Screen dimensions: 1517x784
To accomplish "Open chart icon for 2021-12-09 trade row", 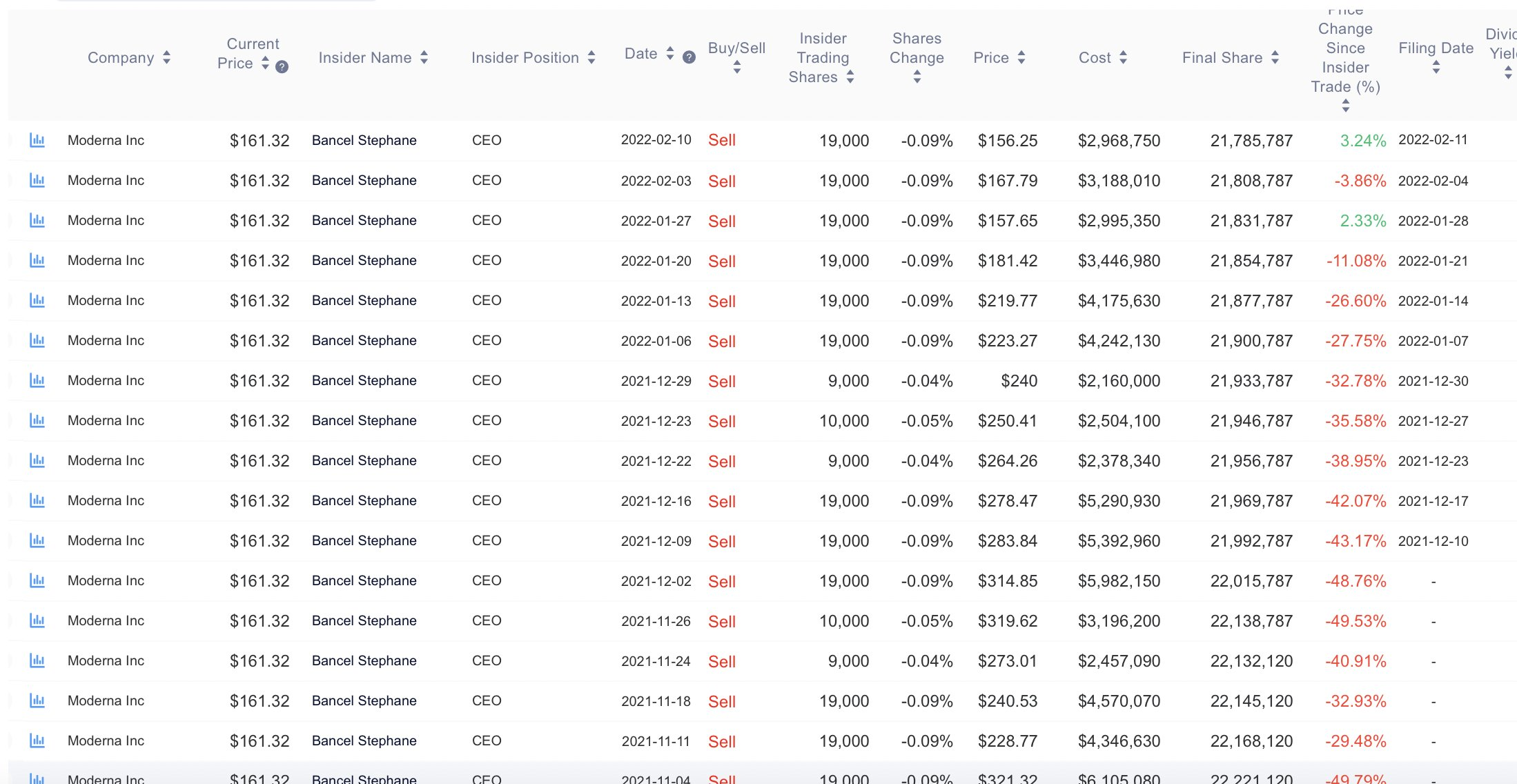I will [x=37, y=541].
